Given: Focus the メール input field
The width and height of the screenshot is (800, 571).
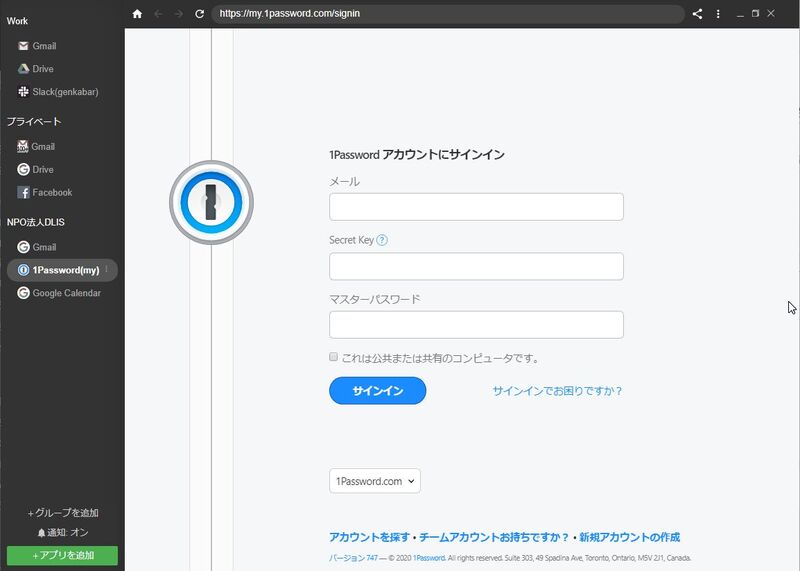Looking at the screenshot, I should coord(476,207).
